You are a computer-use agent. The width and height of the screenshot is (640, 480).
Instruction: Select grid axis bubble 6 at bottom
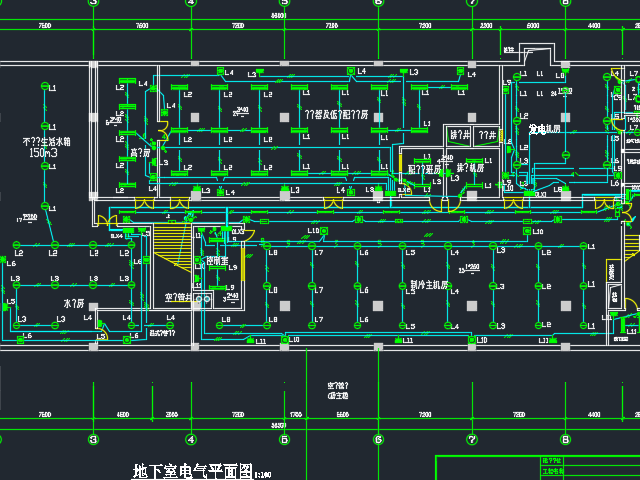pyautogui.click(x=378, y=439)
